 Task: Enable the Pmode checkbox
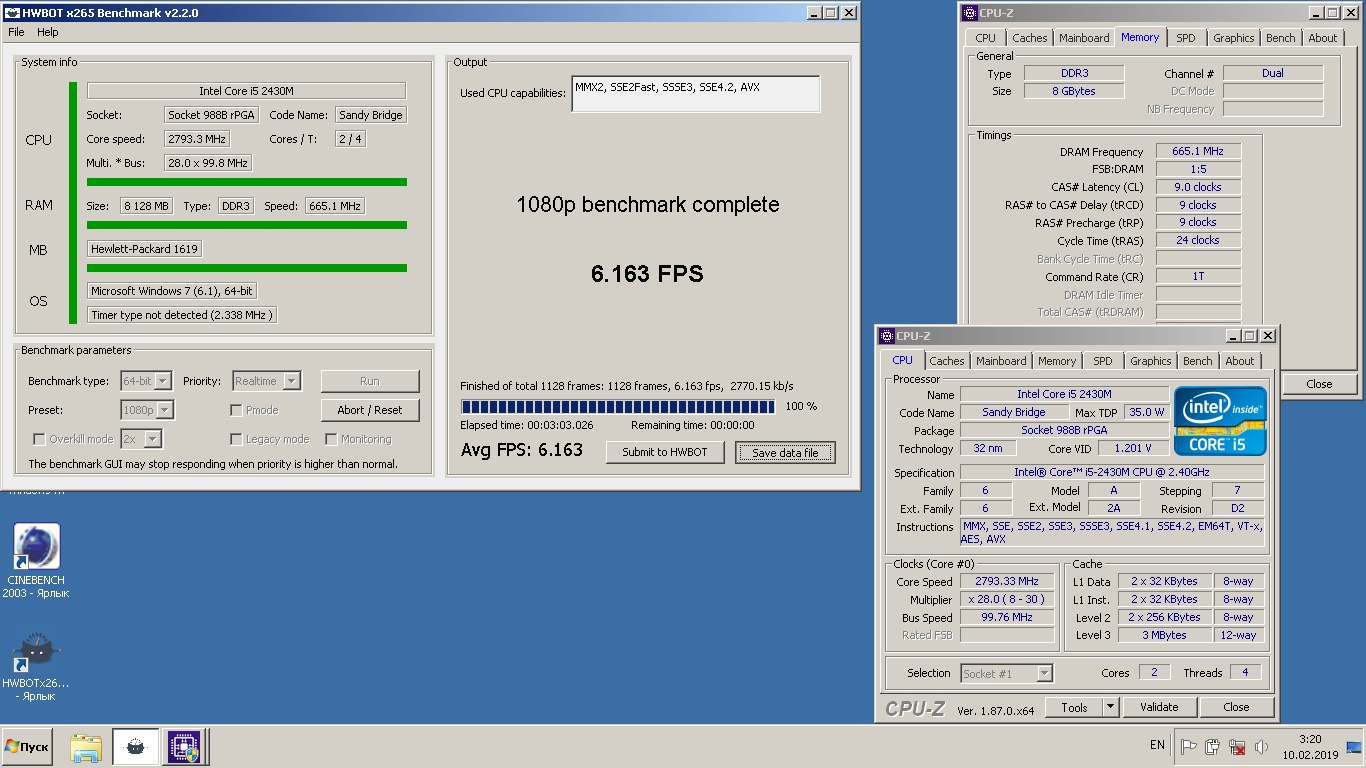(236, 410)
